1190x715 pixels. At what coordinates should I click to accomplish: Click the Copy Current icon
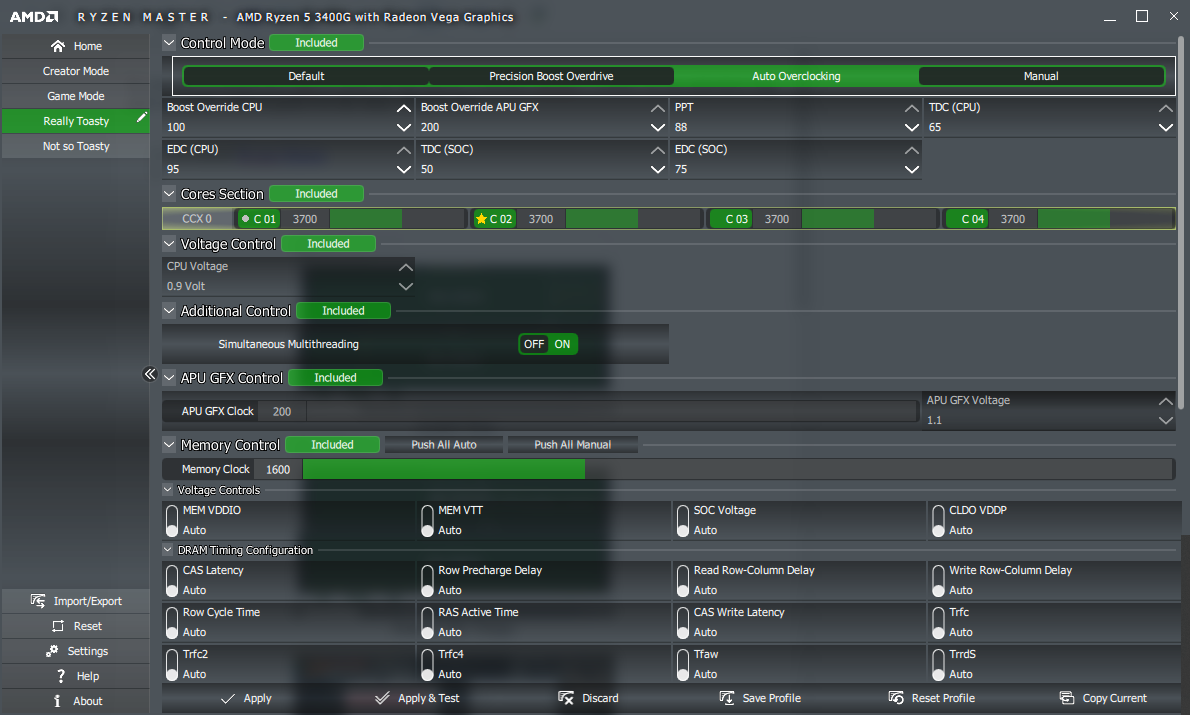tap(1067, 698)
